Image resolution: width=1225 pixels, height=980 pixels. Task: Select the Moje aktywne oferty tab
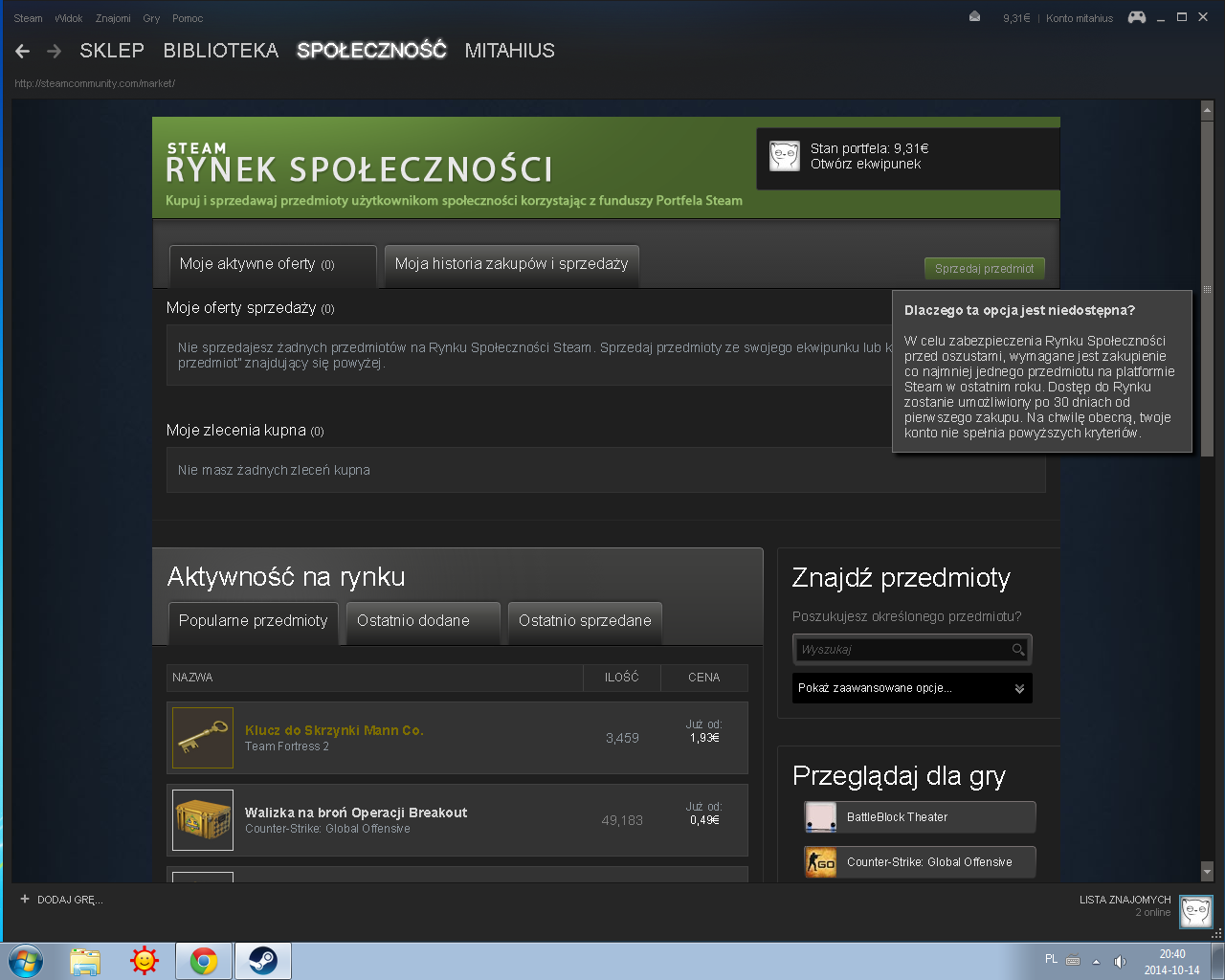click(272, 265)
